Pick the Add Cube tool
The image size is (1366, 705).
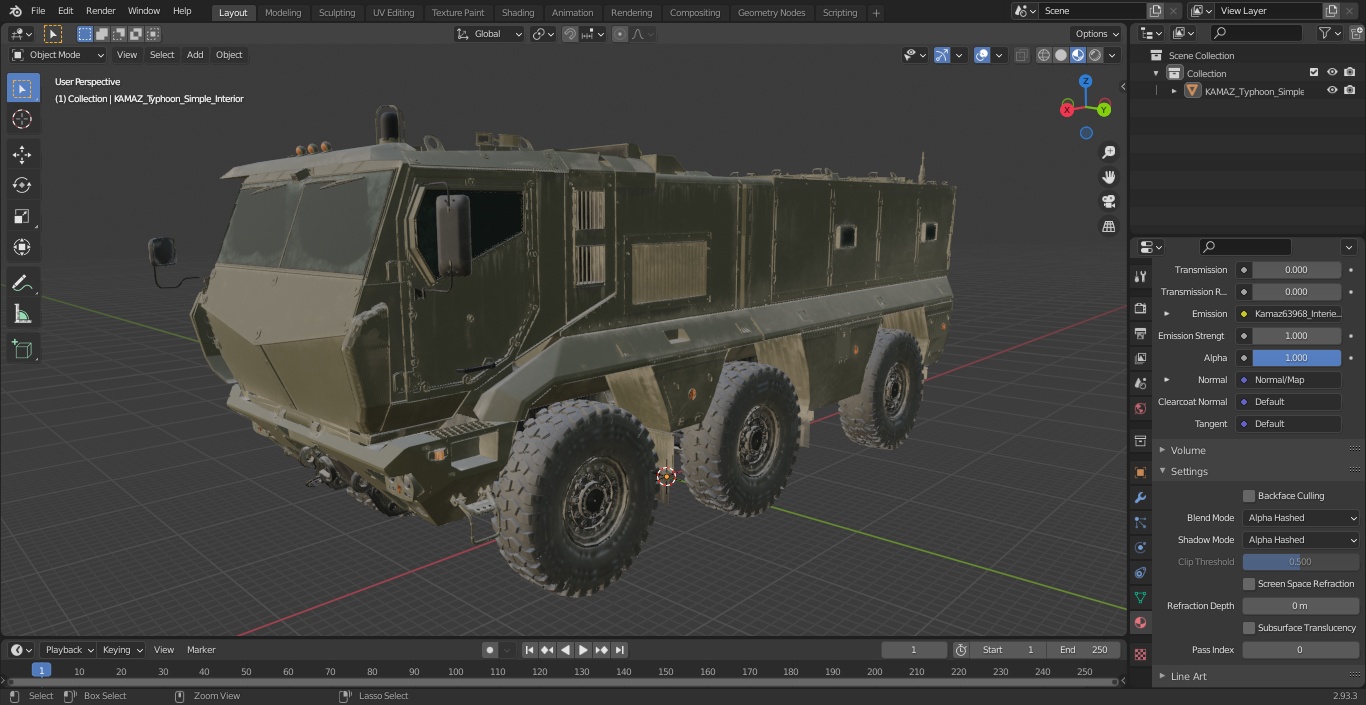tap(22, 349)
